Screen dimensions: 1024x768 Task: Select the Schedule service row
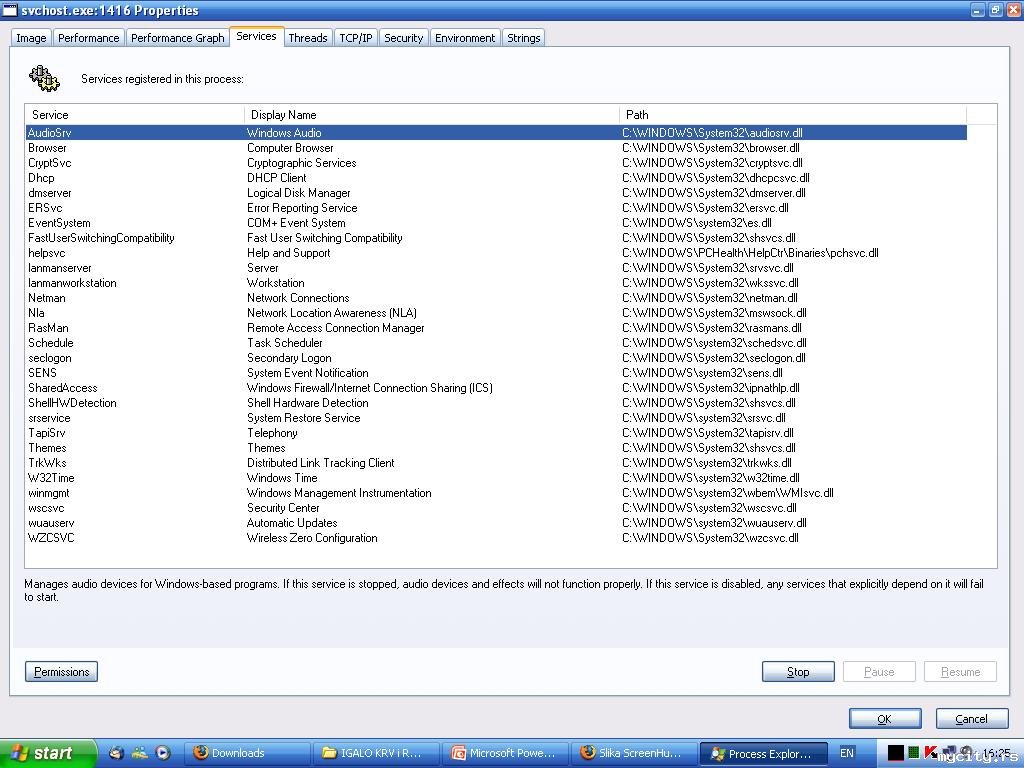point(496,343)
